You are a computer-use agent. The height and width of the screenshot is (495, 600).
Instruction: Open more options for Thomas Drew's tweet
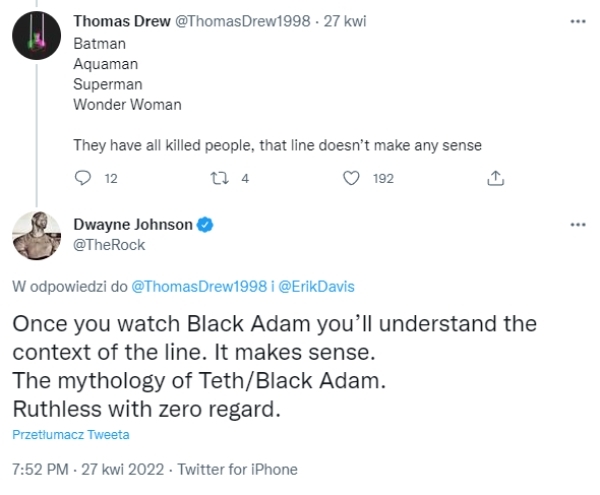click(576, 21)
